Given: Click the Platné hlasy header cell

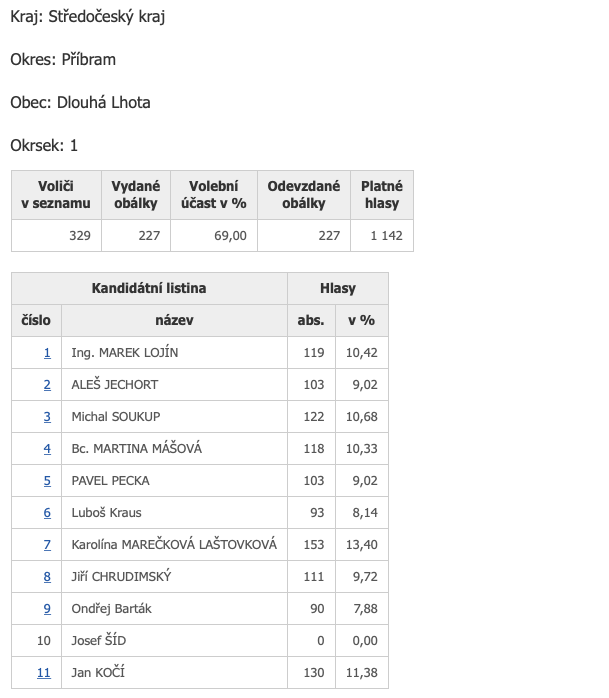Looking at the screenshot, I should (x=382, y=195).
